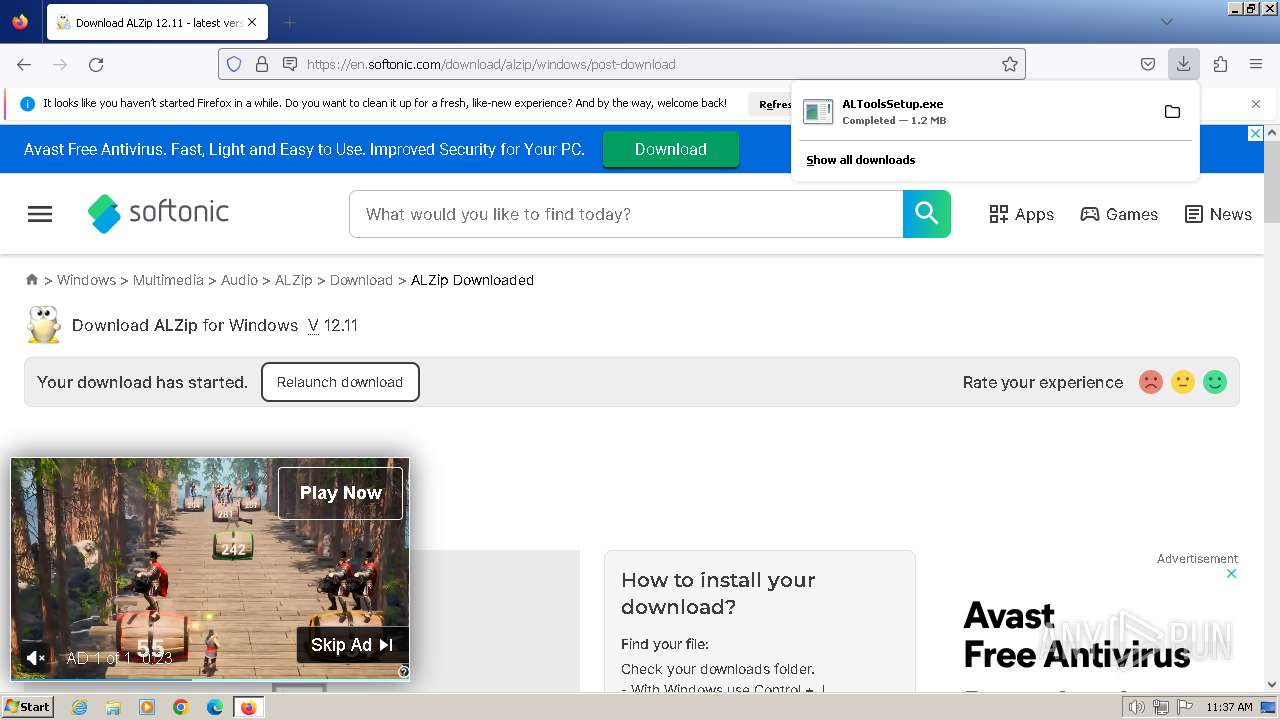
Task: Open the ALZip breadcrumb link
Action: pos(294,280)
